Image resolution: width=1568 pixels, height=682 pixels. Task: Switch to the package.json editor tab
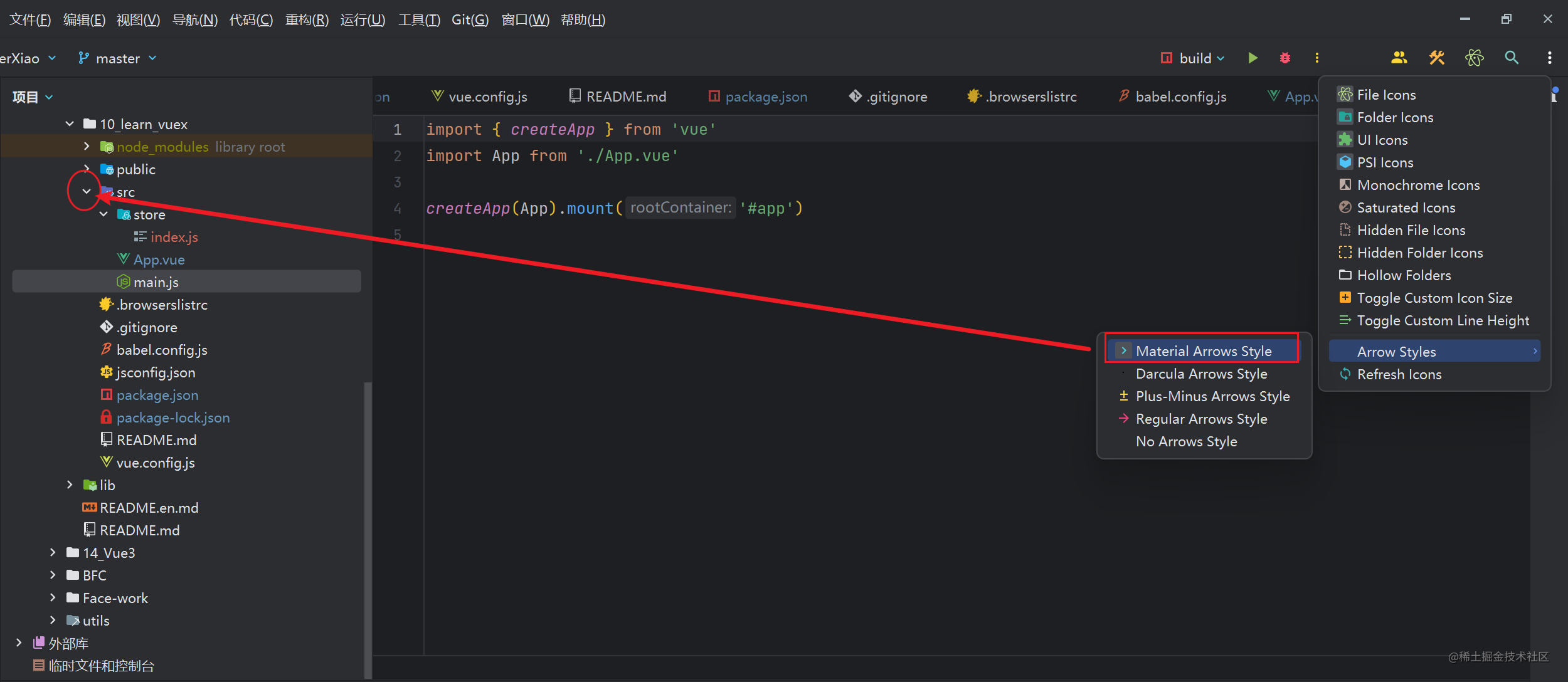(x=766, y=96)
